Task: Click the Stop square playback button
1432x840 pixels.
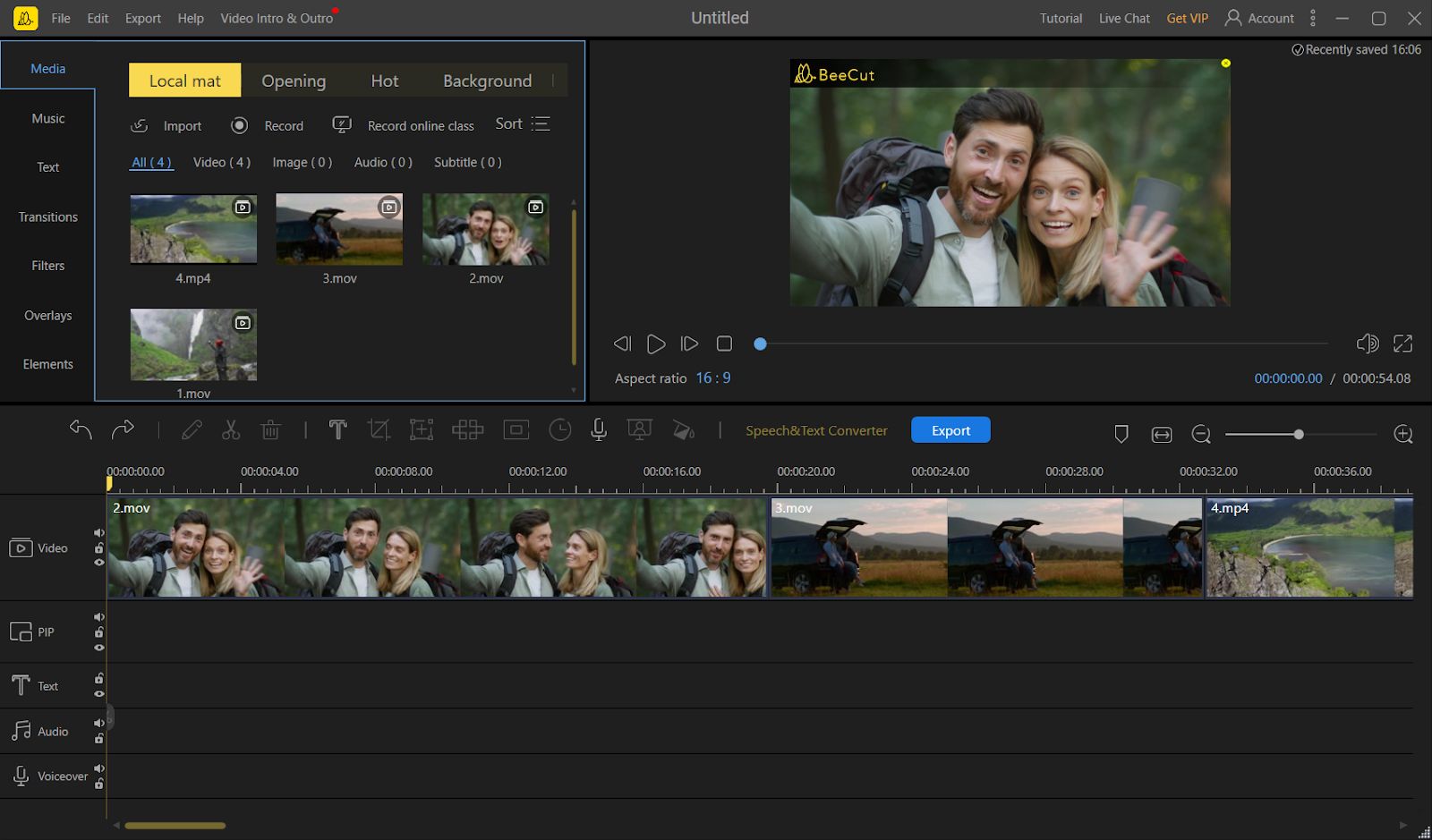Action: (x=724, y=344)
